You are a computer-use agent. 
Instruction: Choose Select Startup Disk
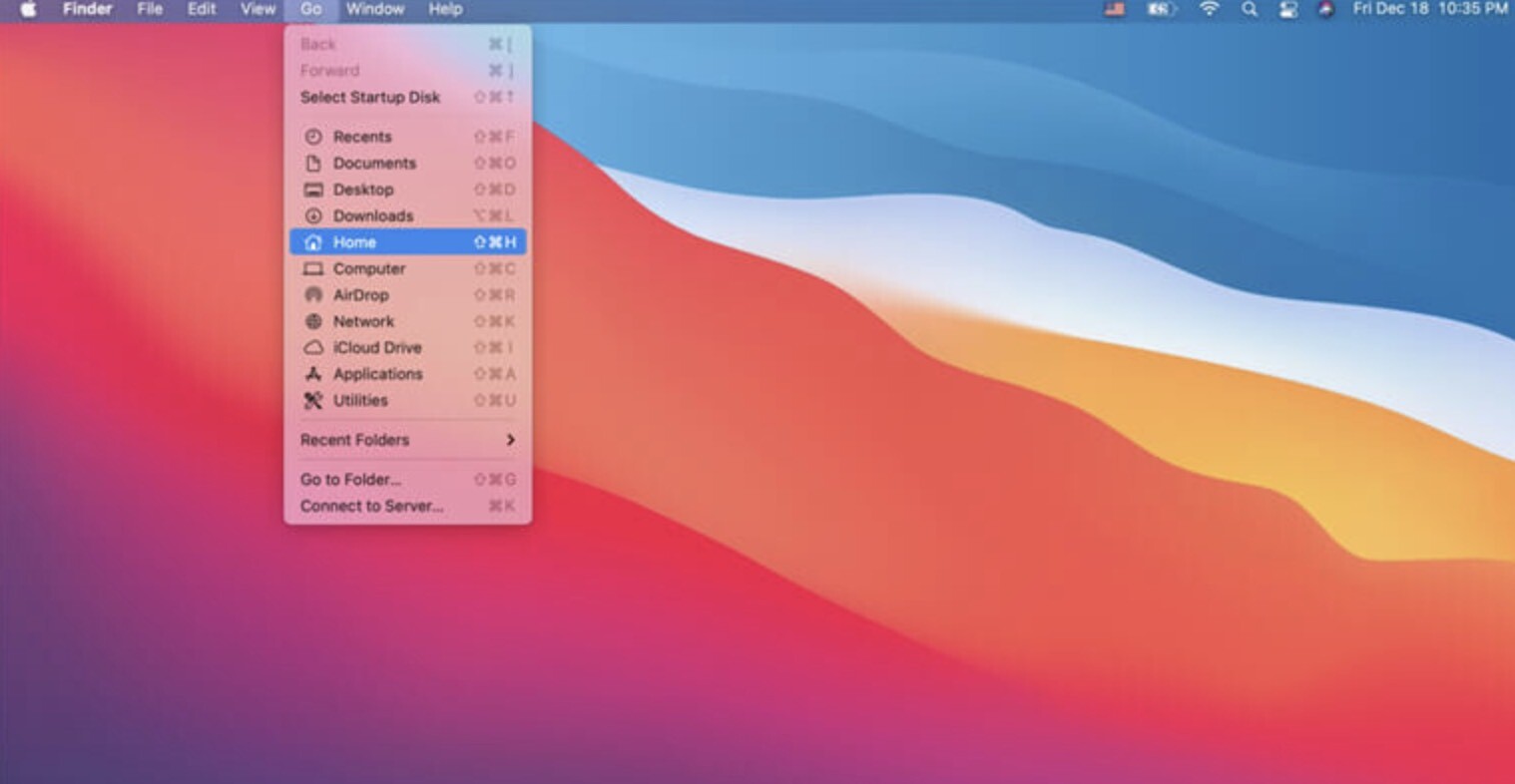point(408,97)
